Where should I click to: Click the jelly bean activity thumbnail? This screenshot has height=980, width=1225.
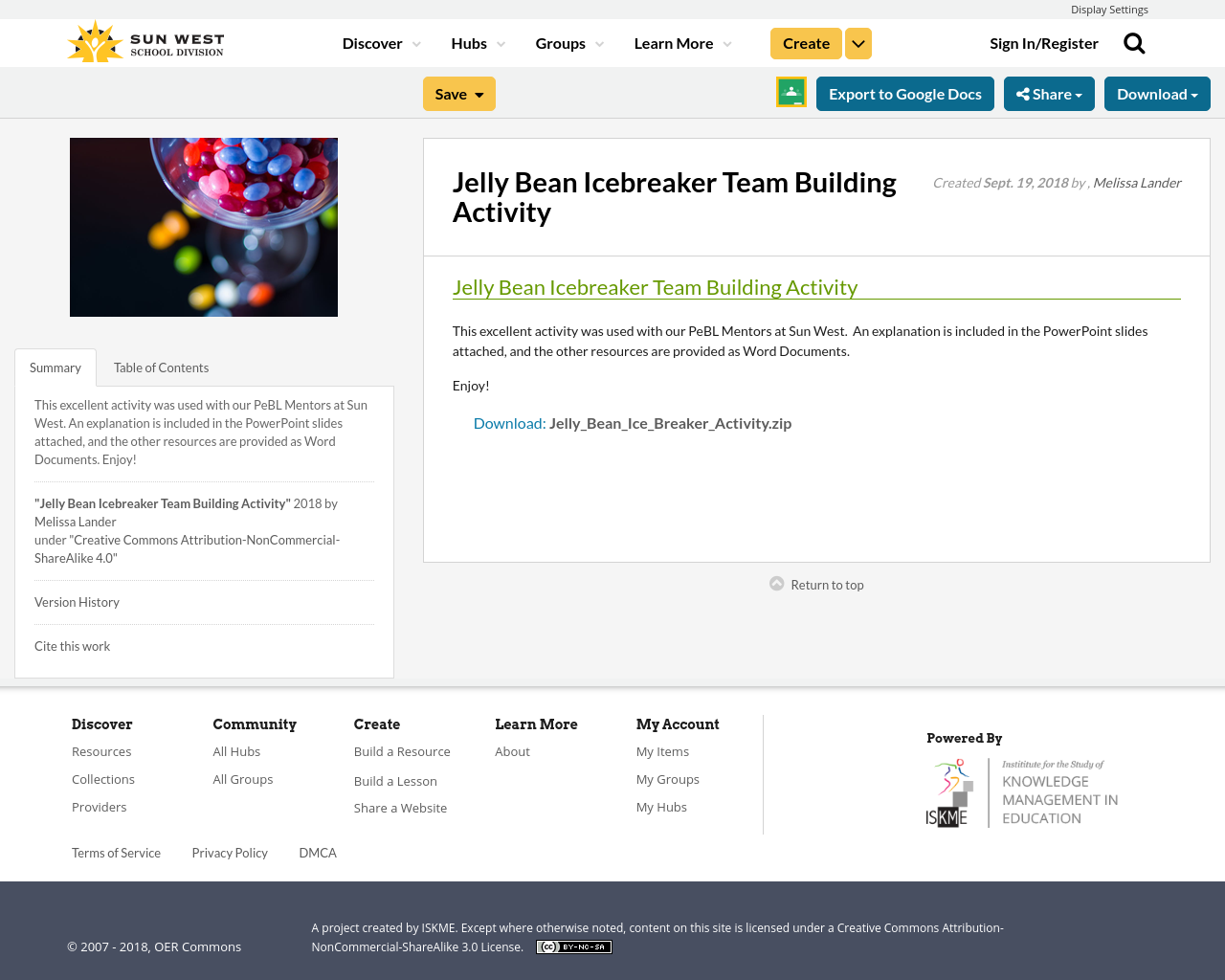pyautogui.click(x=204, y=227)
